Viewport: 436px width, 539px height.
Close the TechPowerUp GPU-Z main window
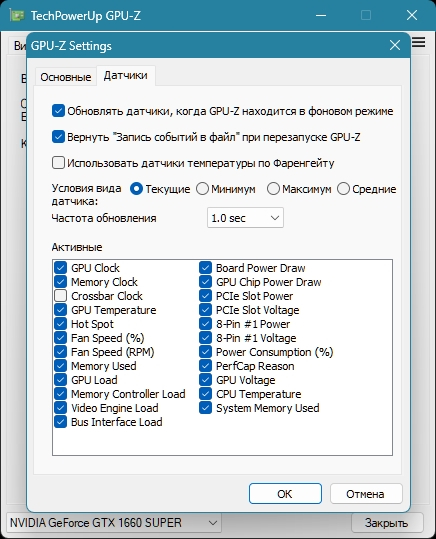tap(412, 15)
